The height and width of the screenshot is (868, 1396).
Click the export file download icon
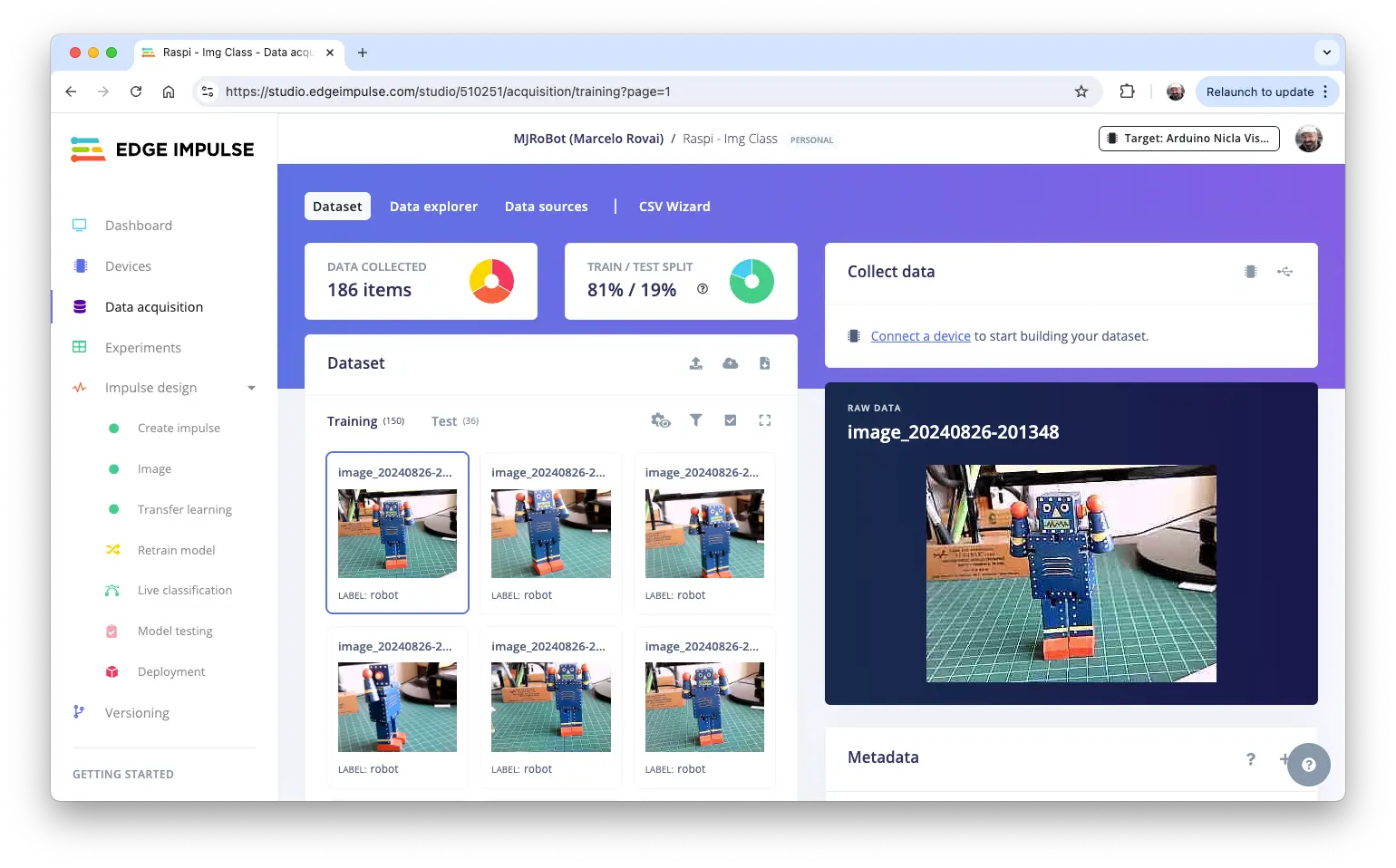764,363
